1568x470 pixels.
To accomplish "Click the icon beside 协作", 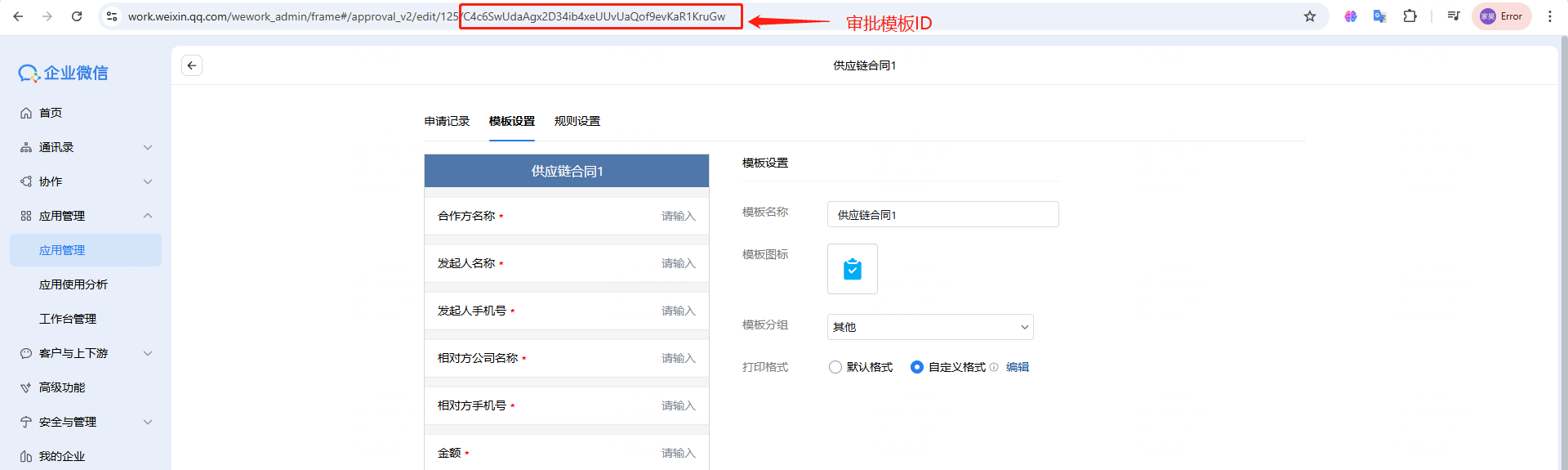I will click(26, 181).
